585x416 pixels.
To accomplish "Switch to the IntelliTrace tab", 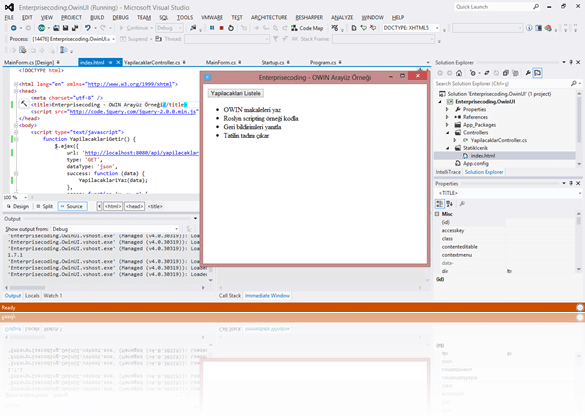I will point(448,172).
